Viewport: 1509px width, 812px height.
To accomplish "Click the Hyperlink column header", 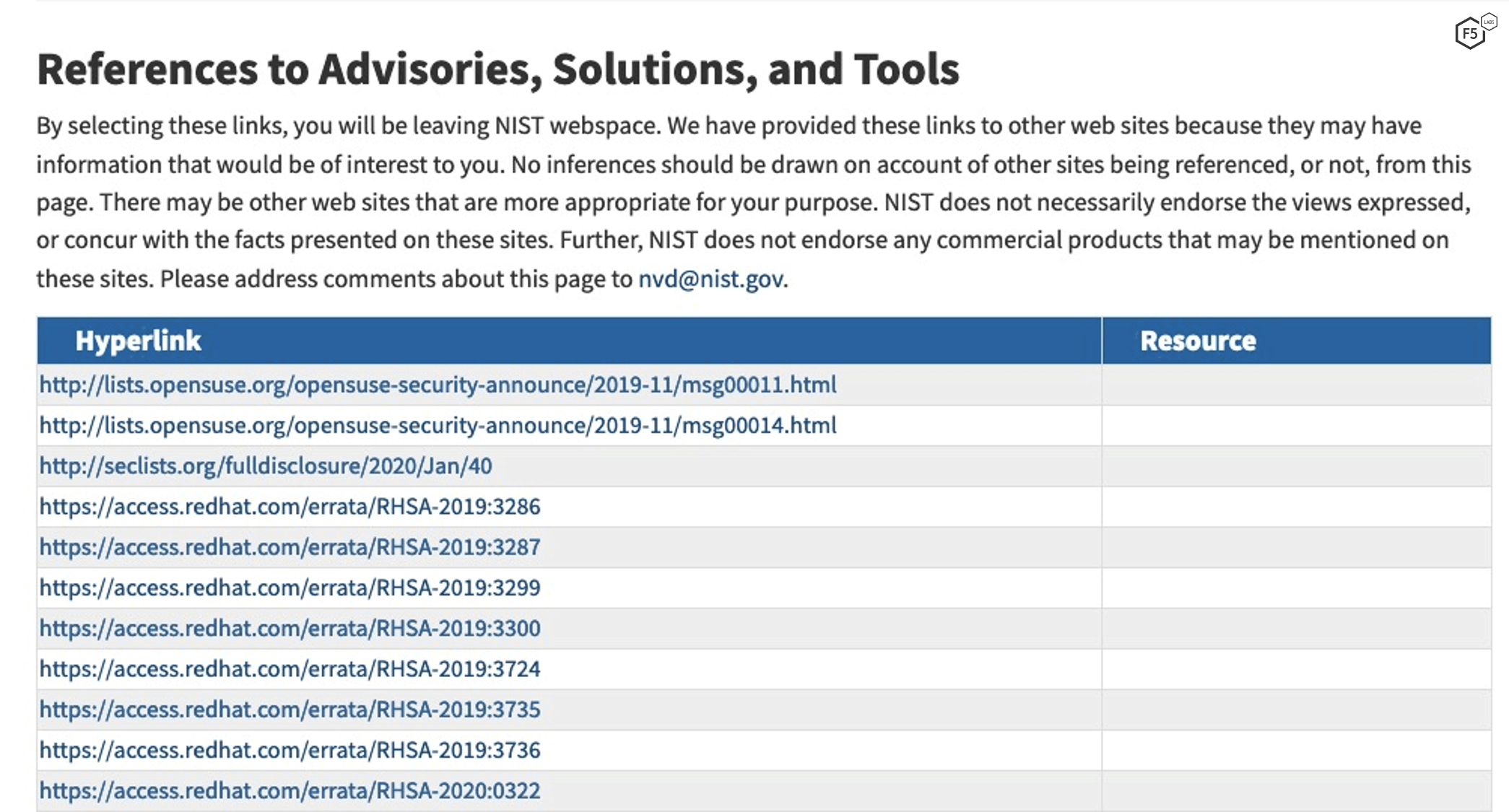I will click(x=138, y=341).
